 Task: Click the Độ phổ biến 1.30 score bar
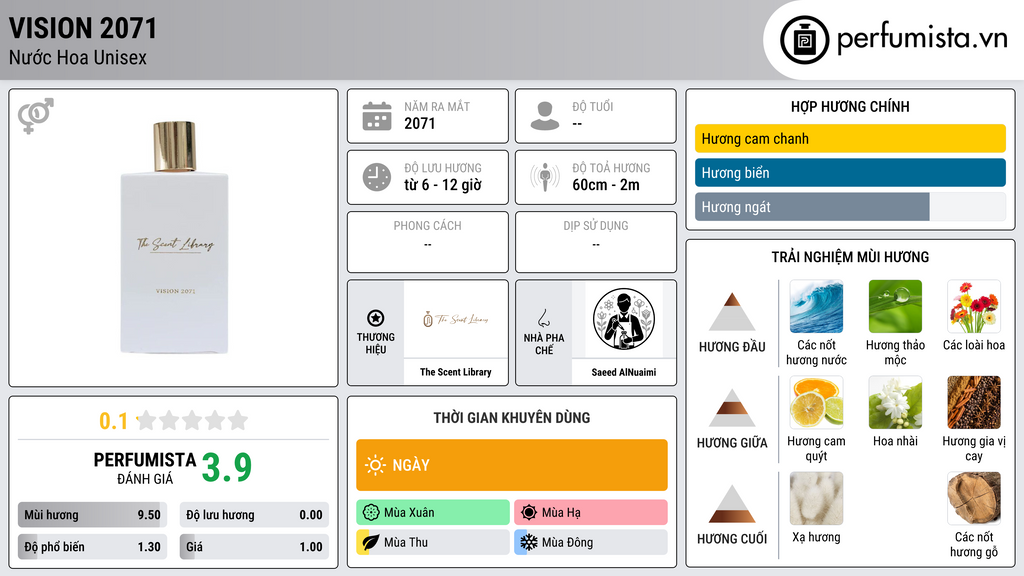(x=93, y=547)
